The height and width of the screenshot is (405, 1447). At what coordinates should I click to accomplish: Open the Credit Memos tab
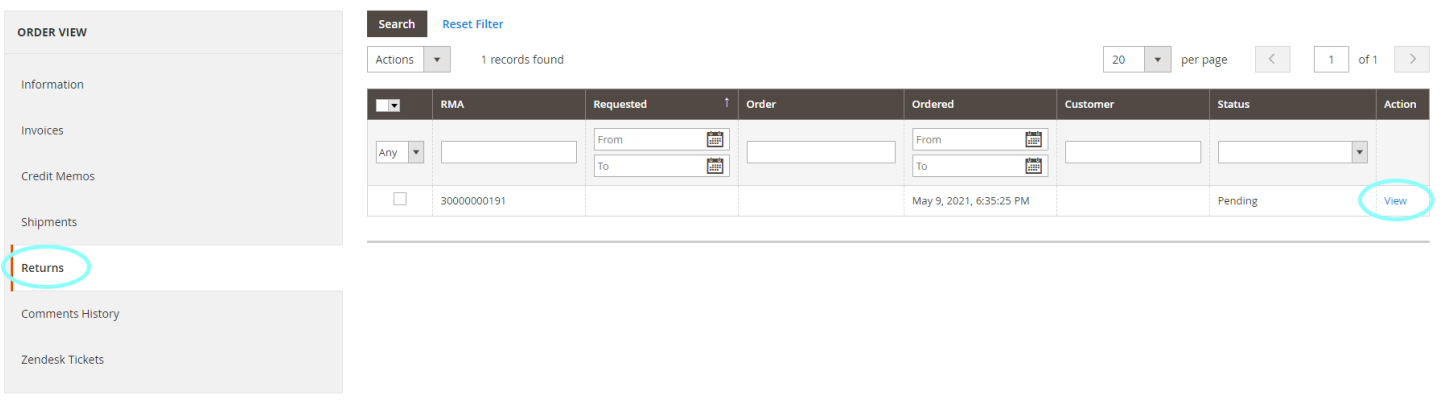click(174, 177)
